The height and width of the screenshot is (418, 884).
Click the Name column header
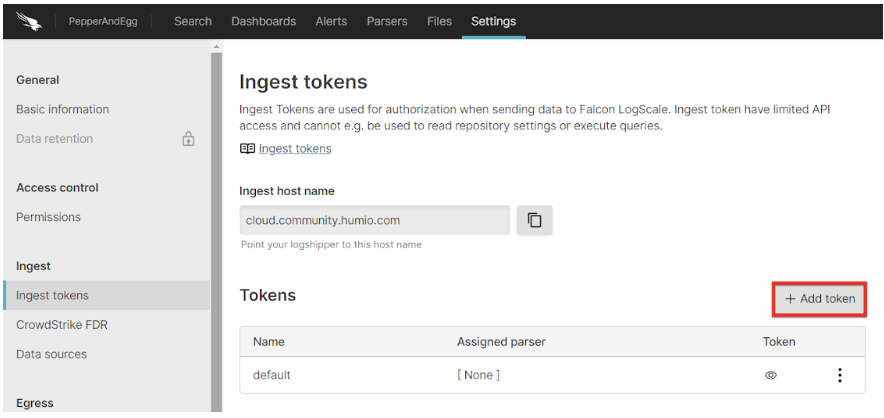pos(269,342)
